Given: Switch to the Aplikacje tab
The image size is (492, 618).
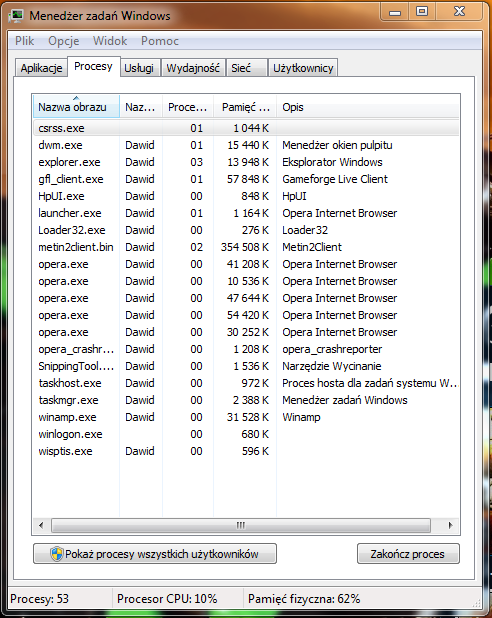Looking at the screenshot, I should (41, 68).
